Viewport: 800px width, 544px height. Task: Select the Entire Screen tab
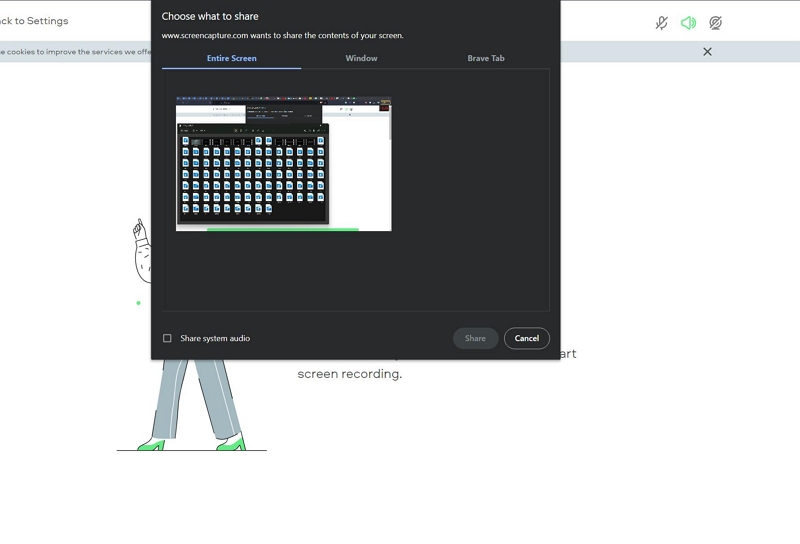[232, 58]
